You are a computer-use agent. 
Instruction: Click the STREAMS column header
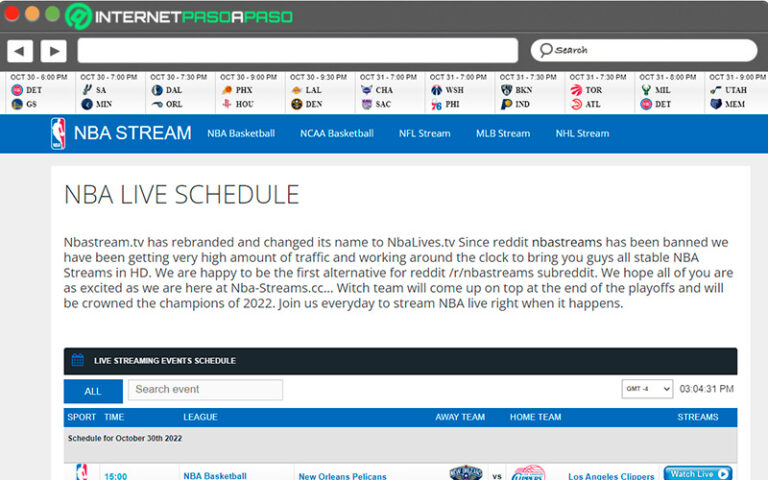pyautogui.click(x=697, y=417)
